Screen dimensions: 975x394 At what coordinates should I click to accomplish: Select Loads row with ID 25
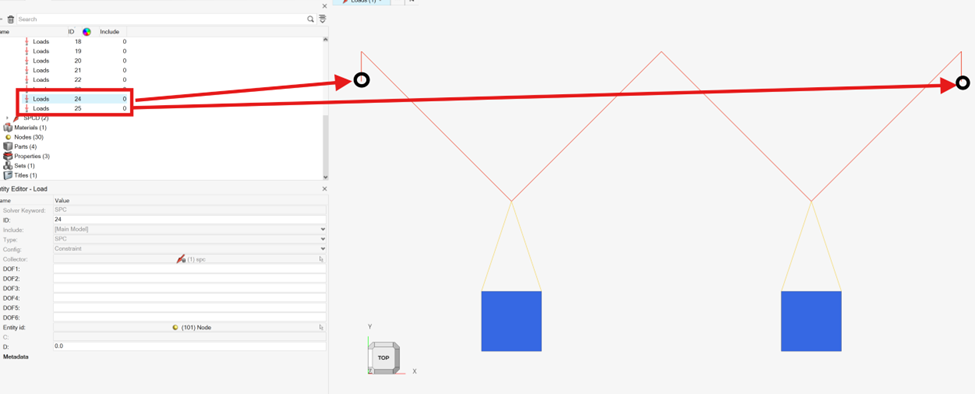click(x=75, y=109)
